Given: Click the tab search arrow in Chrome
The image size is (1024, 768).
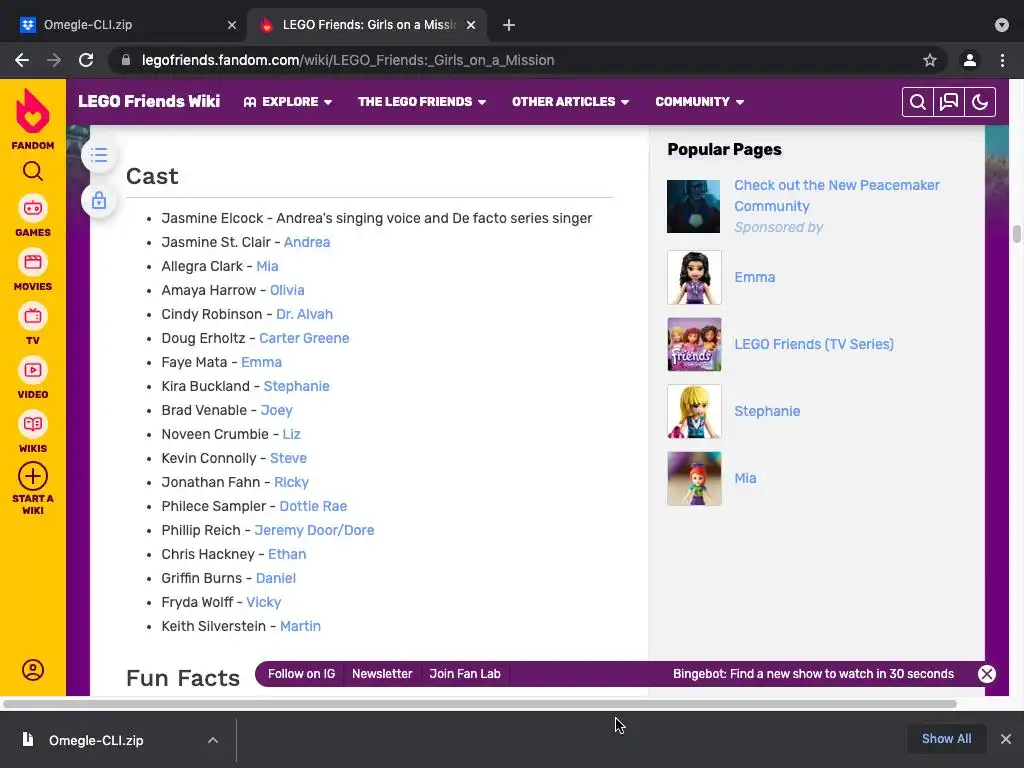Looking at the screenshot, I should point(1002,25).
